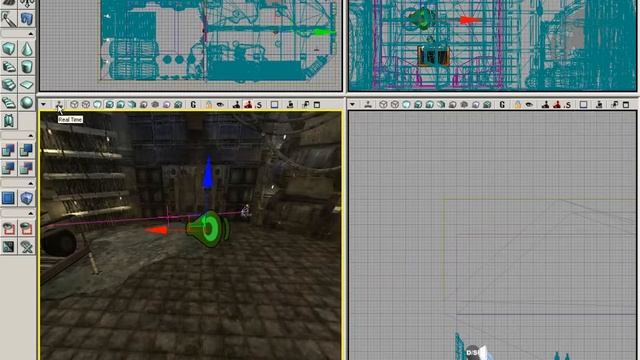
Task: Select the Spiral Staircase brush builder
Action: tap(9, 102)
